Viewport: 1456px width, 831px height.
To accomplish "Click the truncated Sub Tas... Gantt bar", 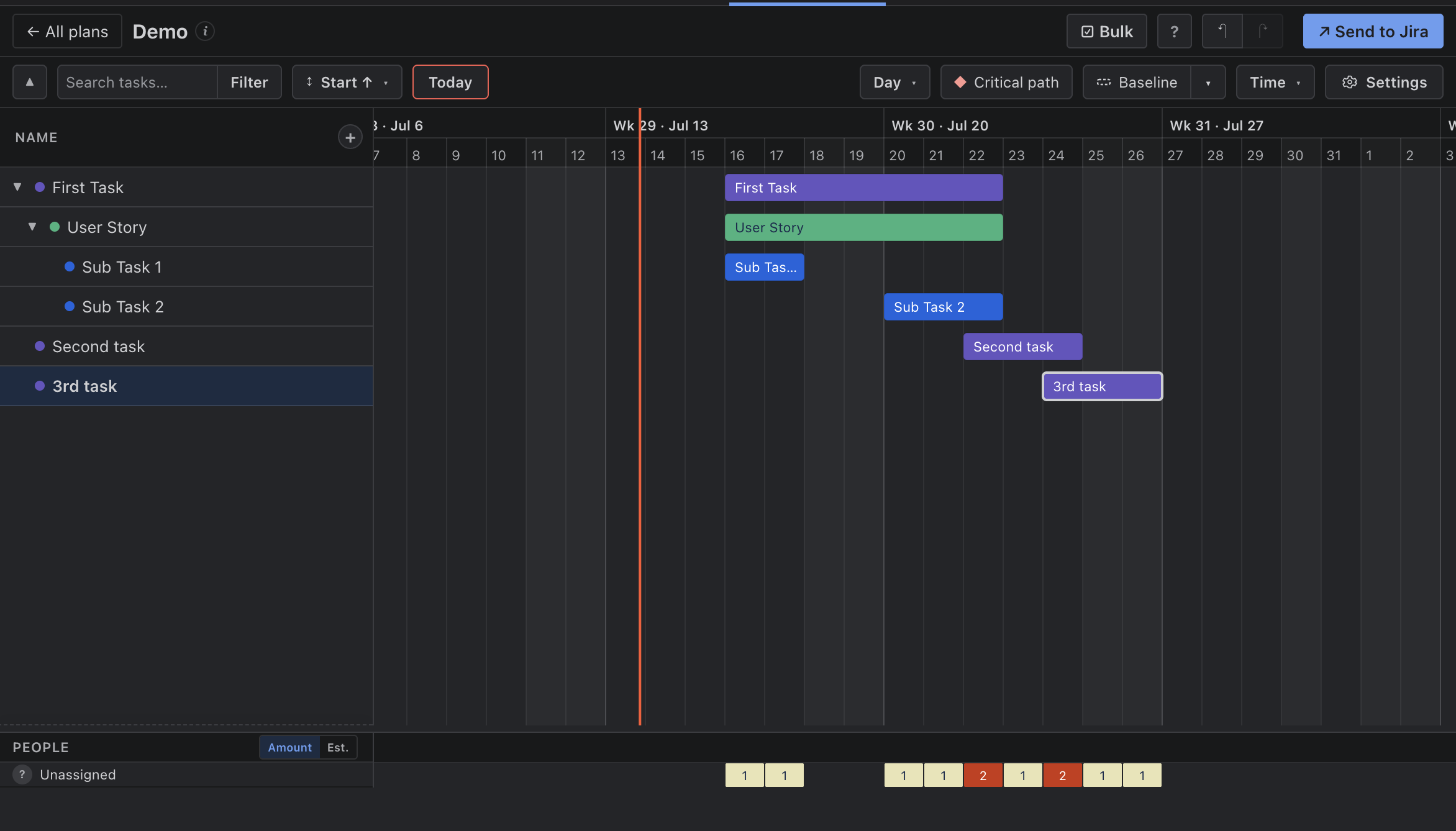I will tap(764, 267).
